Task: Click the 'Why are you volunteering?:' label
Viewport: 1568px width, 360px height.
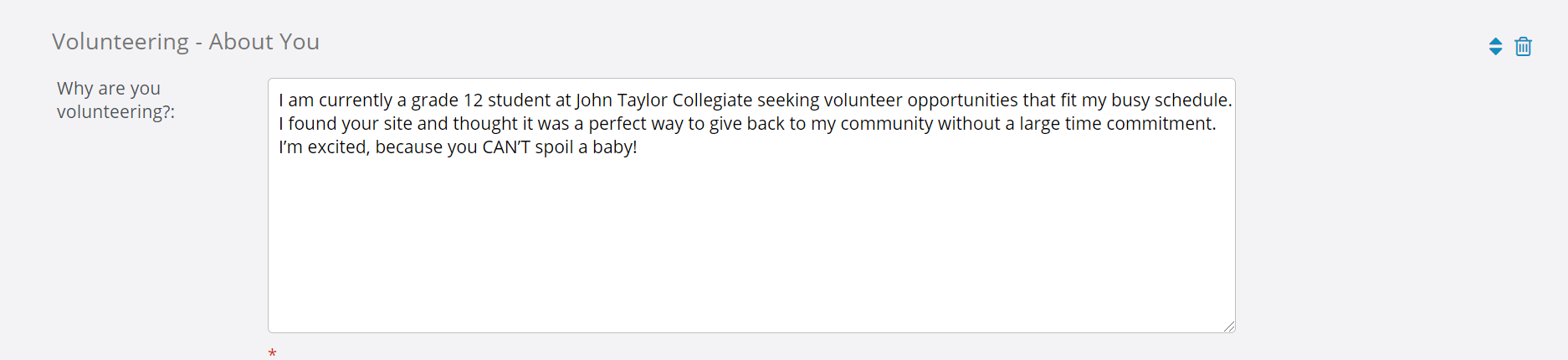Action: pyautogui.click(x=115, y=100)
